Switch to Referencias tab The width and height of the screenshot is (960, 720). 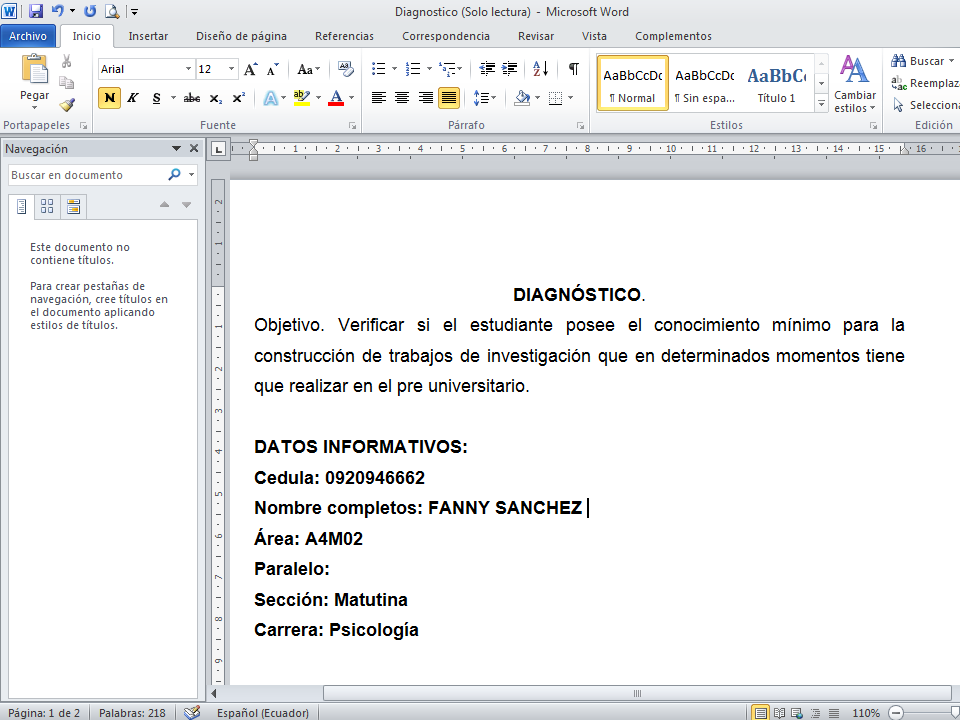point(344,36)
